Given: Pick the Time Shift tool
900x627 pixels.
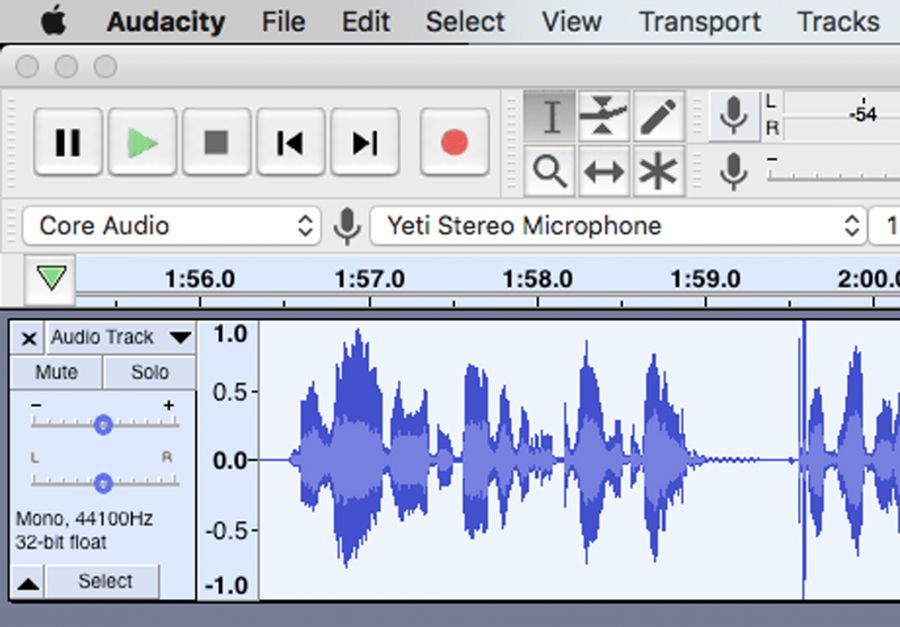Looking at the screenshot, I should point(604,171).
